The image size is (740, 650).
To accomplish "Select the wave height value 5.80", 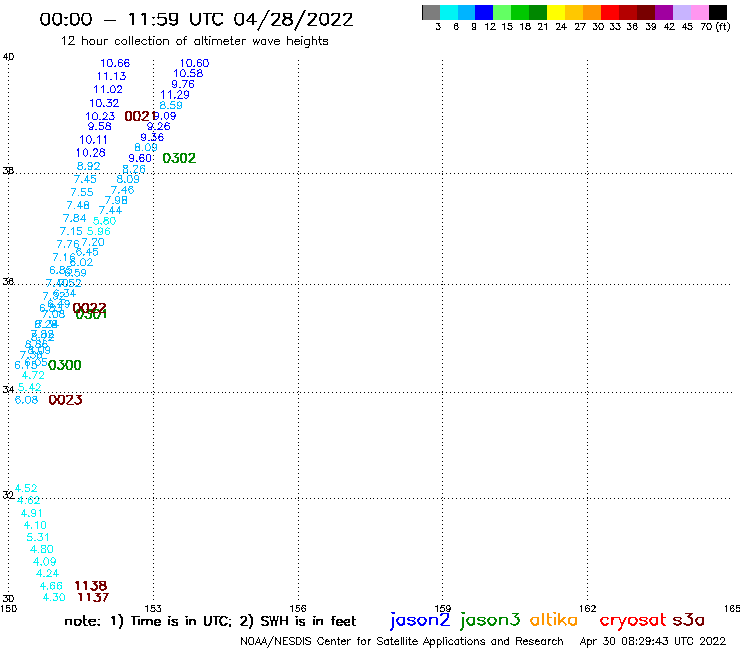I will coord(104,221).
